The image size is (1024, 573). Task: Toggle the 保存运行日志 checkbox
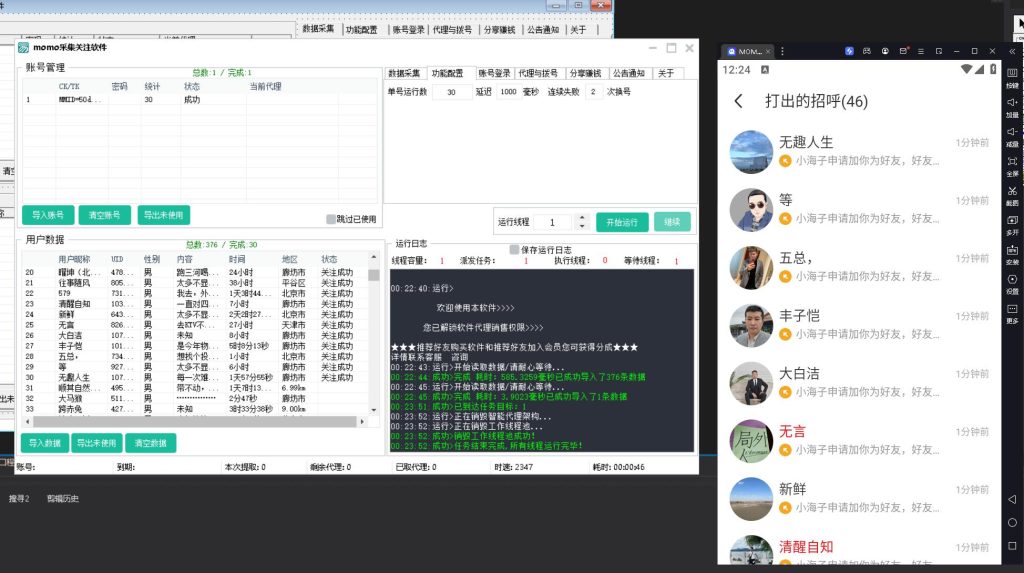515,249
